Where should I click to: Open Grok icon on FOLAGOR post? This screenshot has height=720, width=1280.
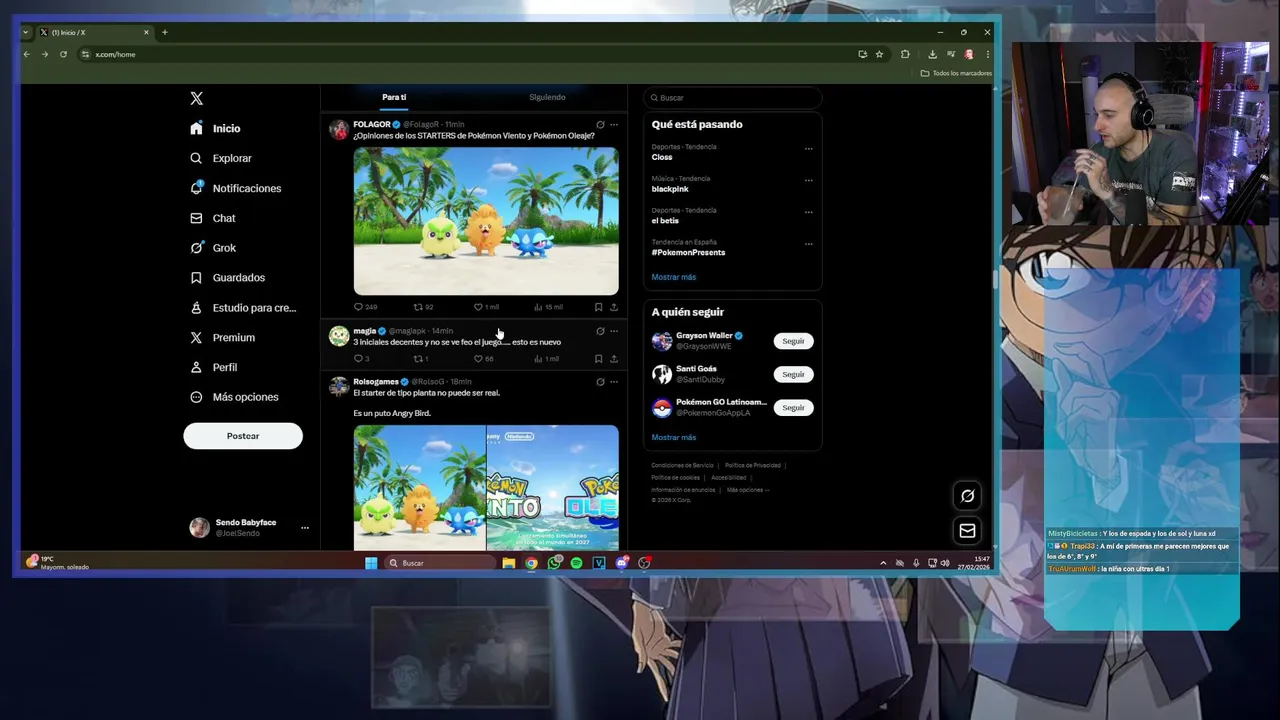point(600,125)
